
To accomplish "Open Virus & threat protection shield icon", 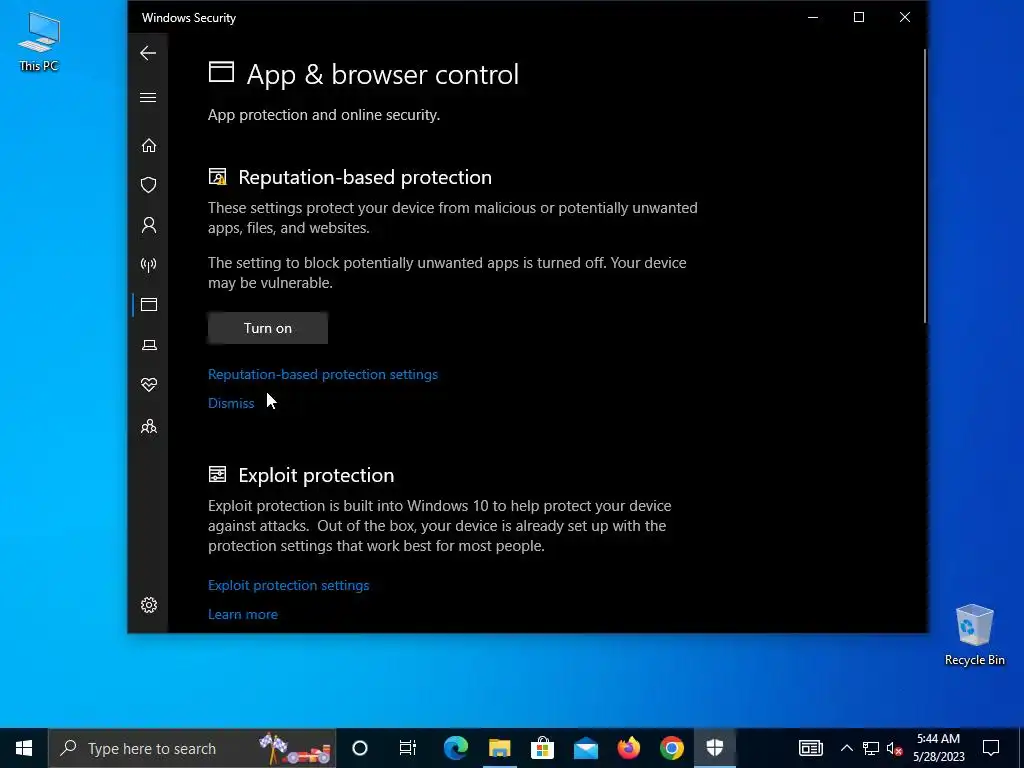I will click(x=149, y=185).
